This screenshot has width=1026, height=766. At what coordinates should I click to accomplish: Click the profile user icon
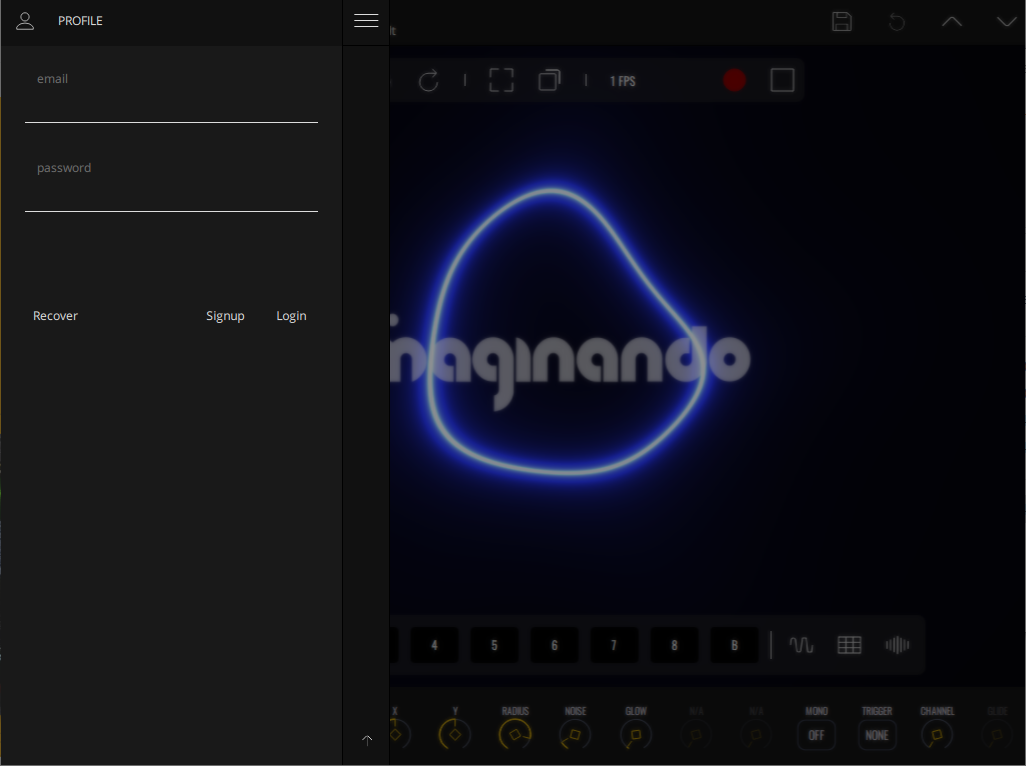click(x=25, y=21)
